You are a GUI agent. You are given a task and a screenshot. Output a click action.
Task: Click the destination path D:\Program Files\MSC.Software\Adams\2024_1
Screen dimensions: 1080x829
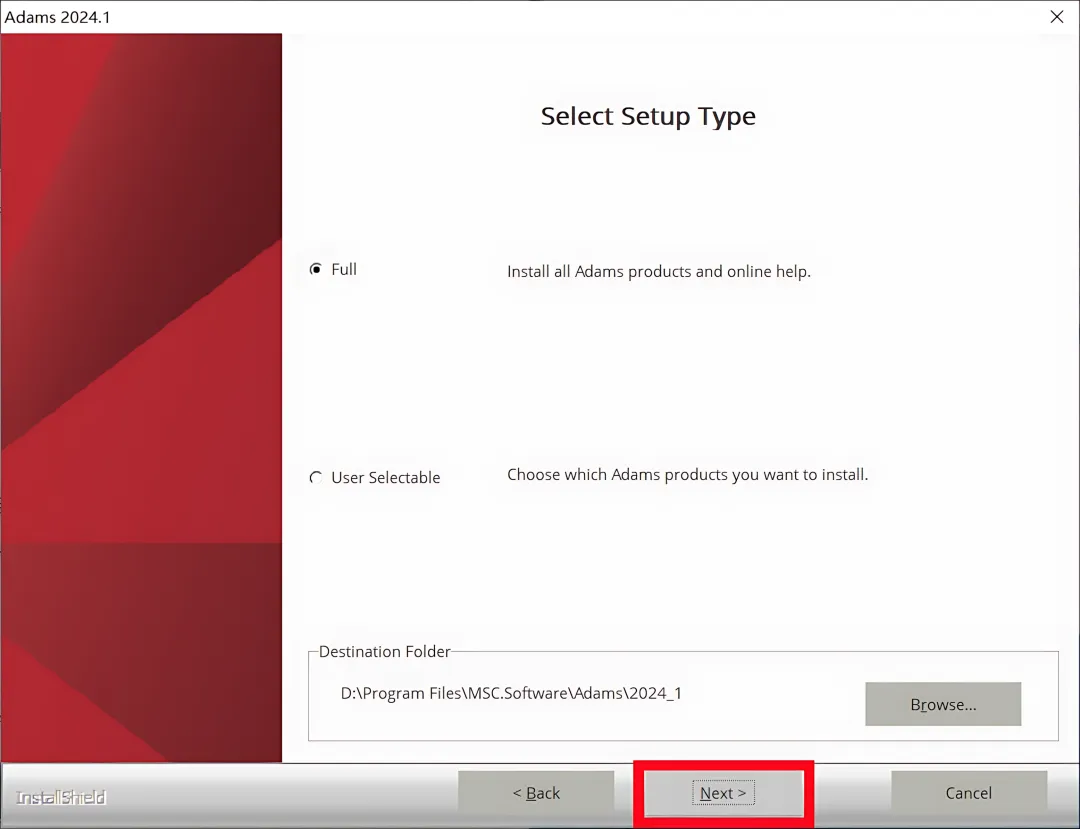pyautogui.click(x=511, y=693)
